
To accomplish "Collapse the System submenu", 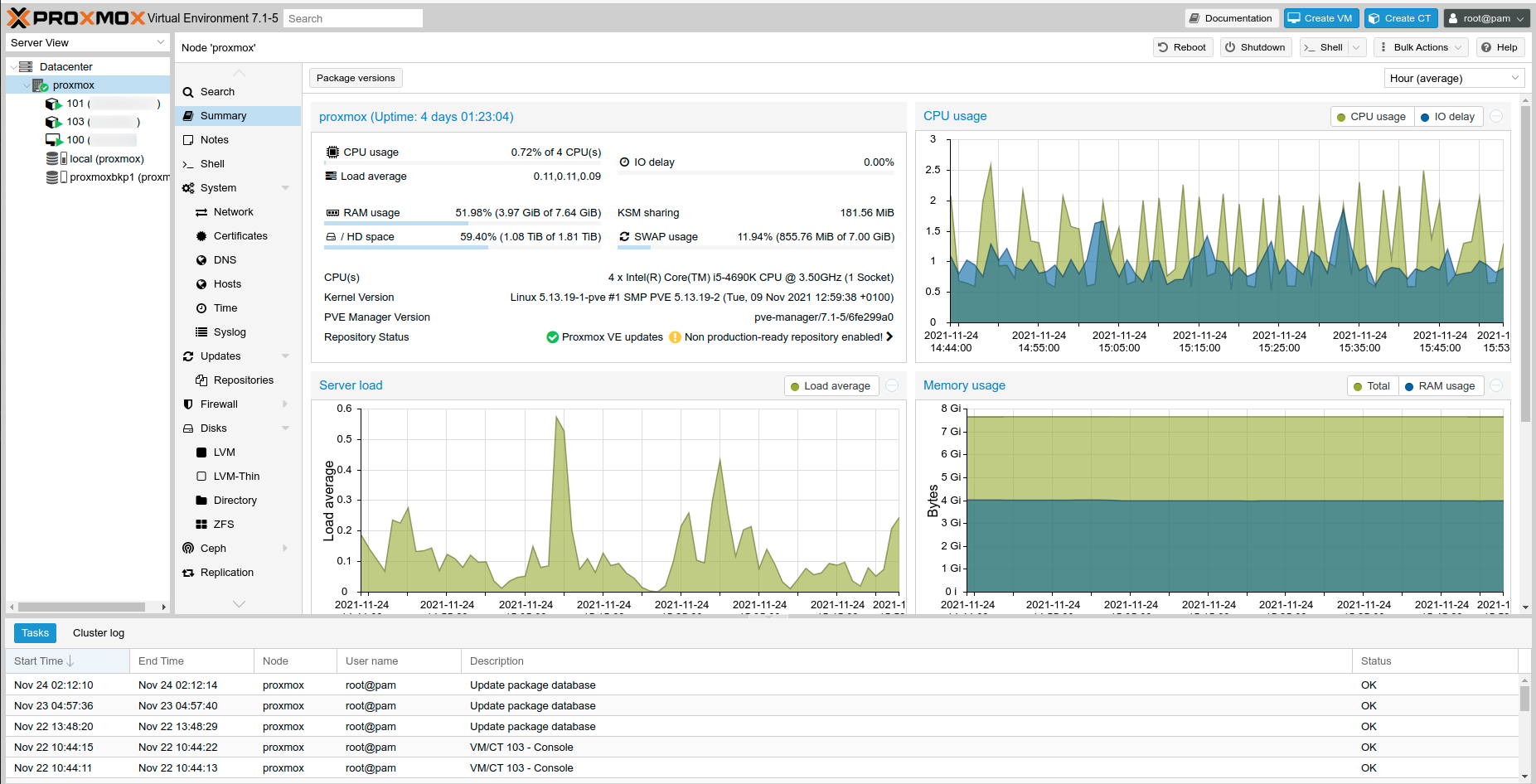I will pyautogui.click(x=286, y=188).
